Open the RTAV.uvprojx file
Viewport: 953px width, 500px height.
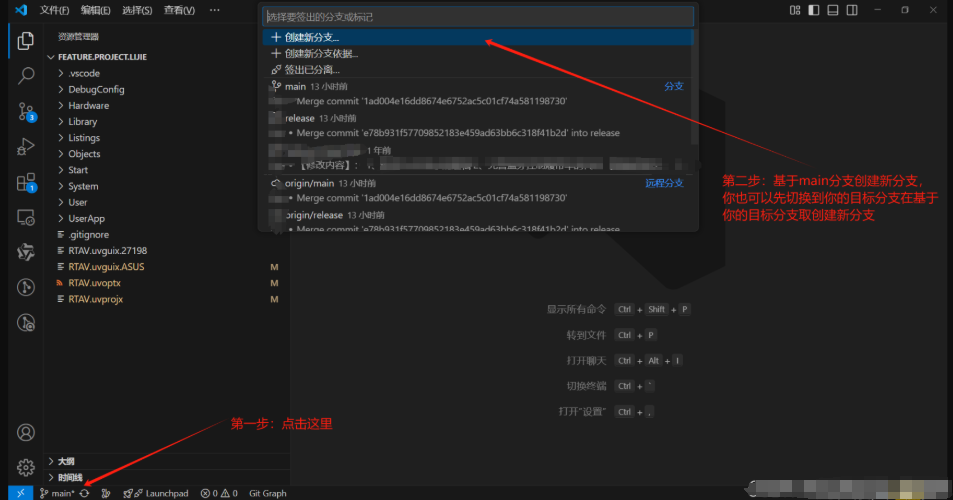click(x=167, y=299)
